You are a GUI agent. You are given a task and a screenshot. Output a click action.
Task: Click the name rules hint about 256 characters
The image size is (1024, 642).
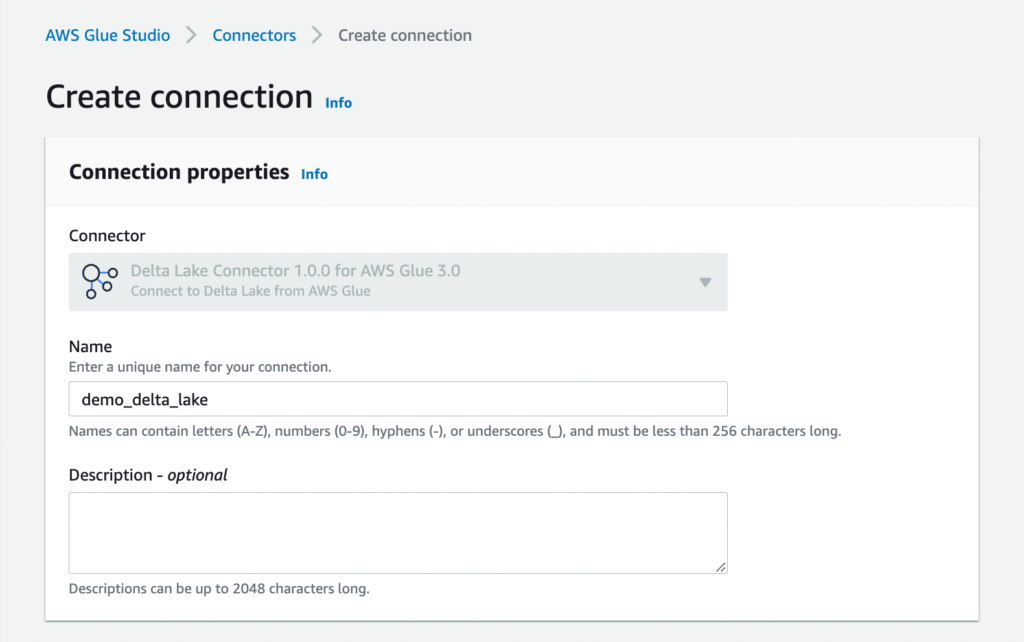click(455, 431)
